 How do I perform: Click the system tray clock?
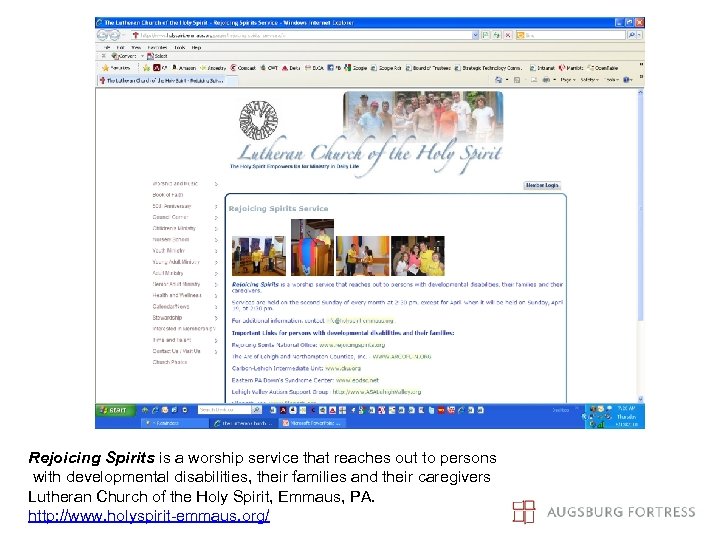[626, 416]
